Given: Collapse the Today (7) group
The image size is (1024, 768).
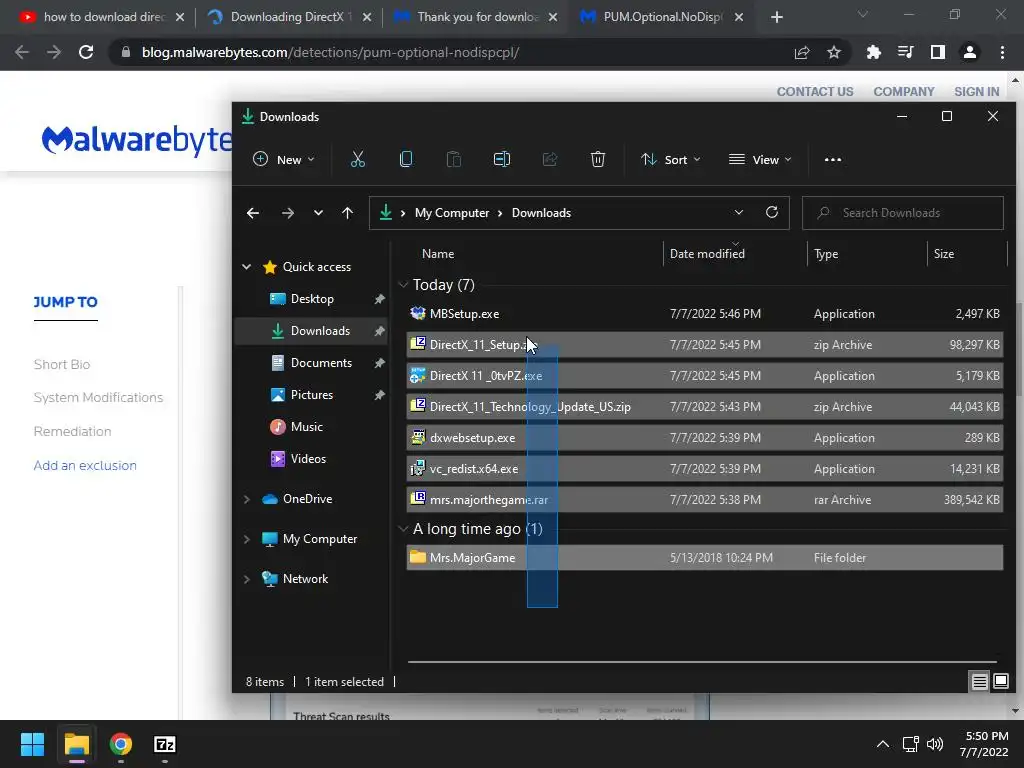Looking at the screenshot, I should (x=403, y=285).
